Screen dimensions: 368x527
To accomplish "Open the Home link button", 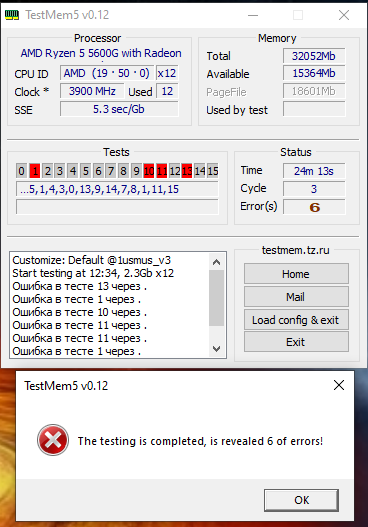I will pyautogui.click(x=296, y=274).
